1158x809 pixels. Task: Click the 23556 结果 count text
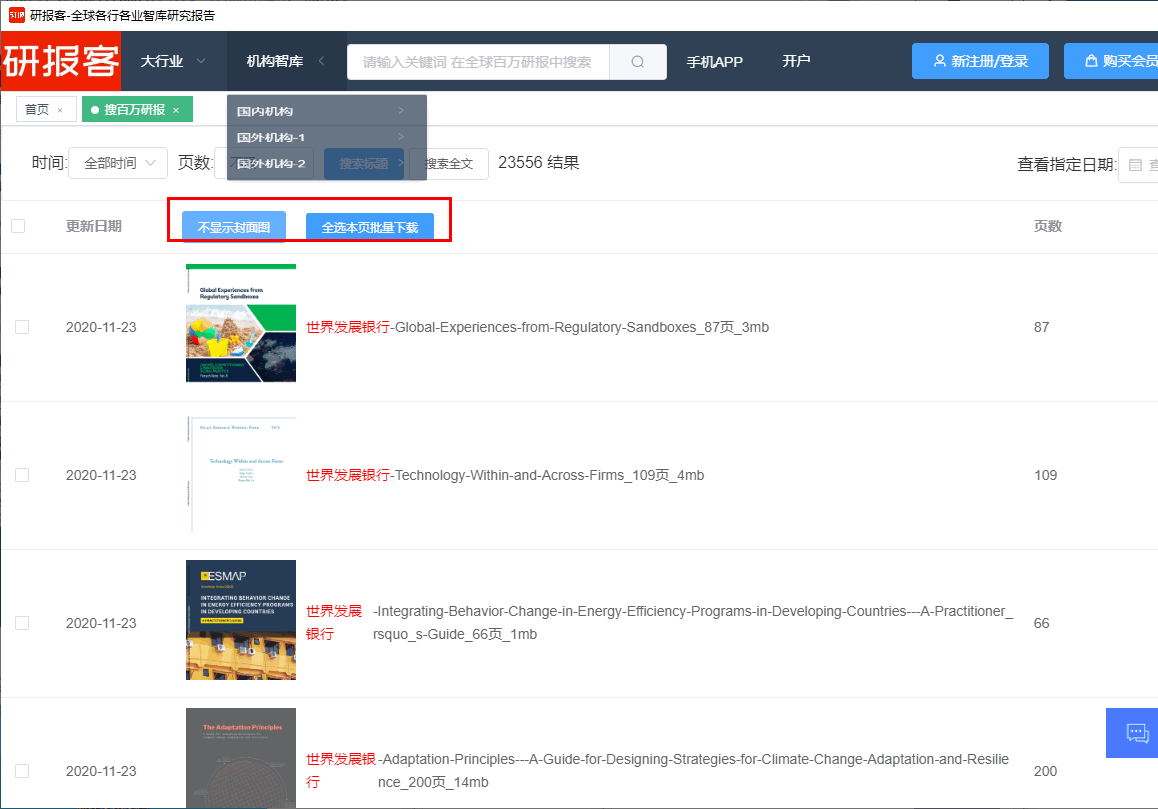[538, 163]
